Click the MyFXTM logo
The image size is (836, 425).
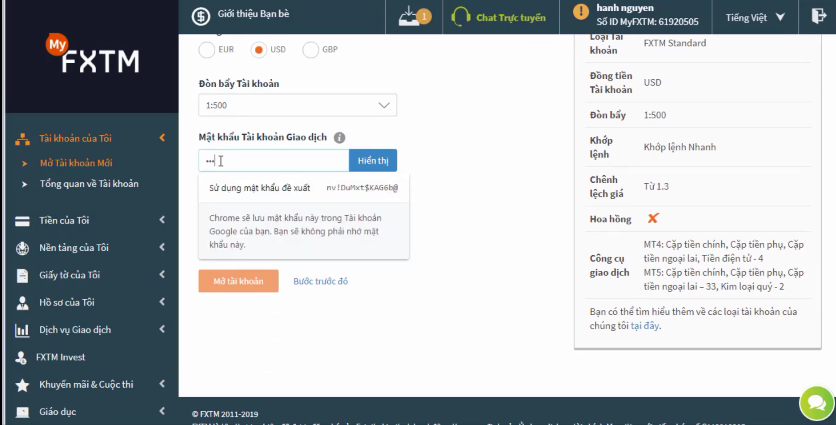(x=93, y=53)
